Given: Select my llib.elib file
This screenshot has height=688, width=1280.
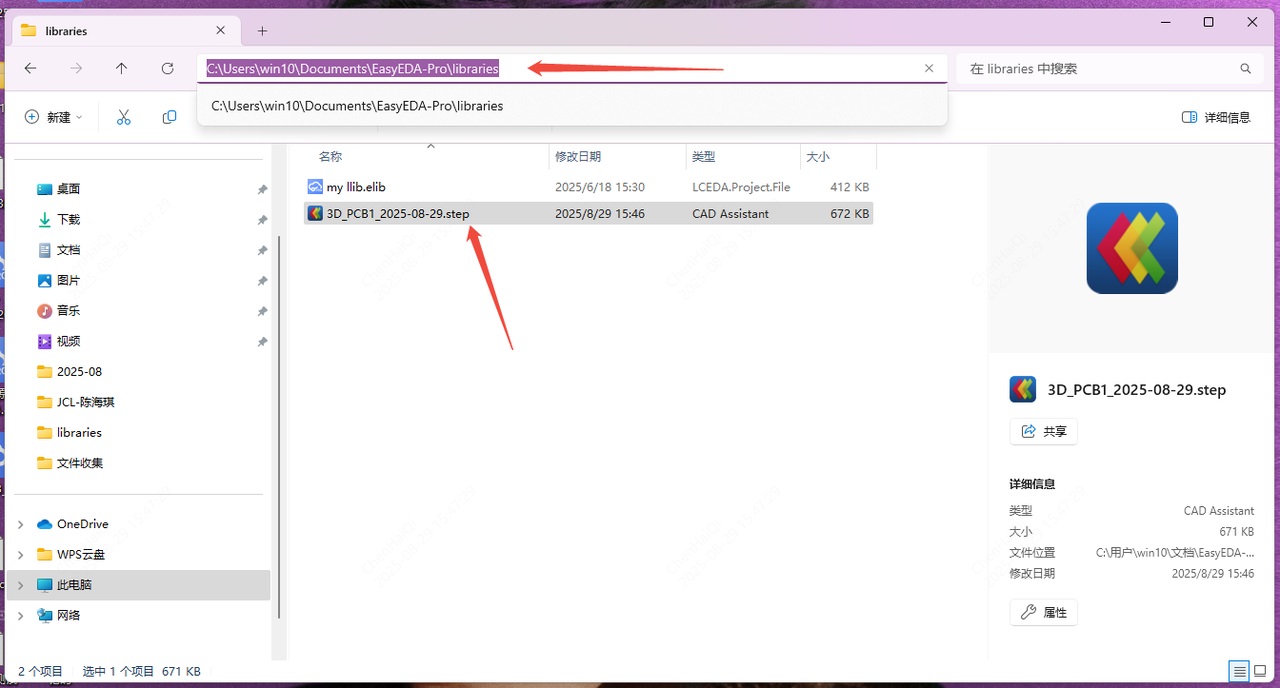Looking at the screenshot, I should pyautogui.click(x=356, y=187).
